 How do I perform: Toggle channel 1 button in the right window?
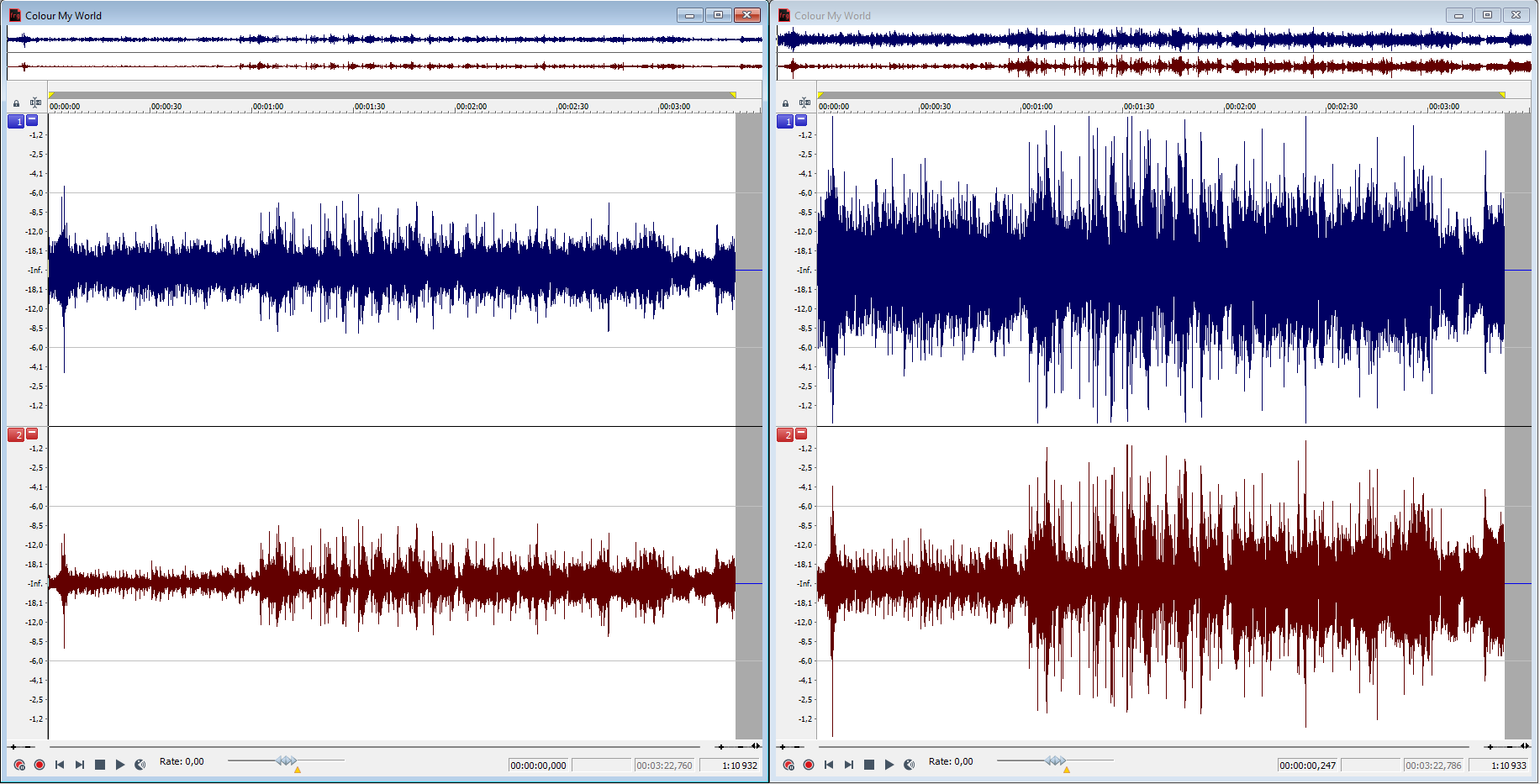pos(785,122)
